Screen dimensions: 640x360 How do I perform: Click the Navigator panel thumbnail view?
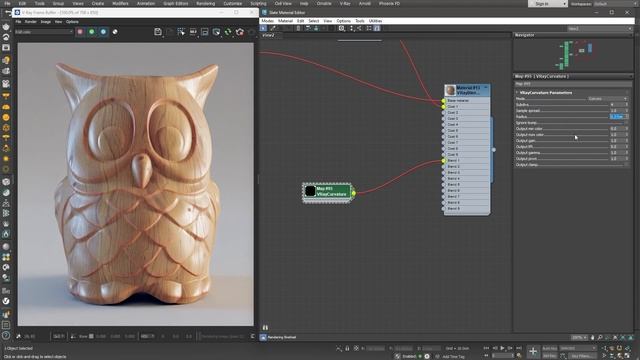tap(573, 55)
